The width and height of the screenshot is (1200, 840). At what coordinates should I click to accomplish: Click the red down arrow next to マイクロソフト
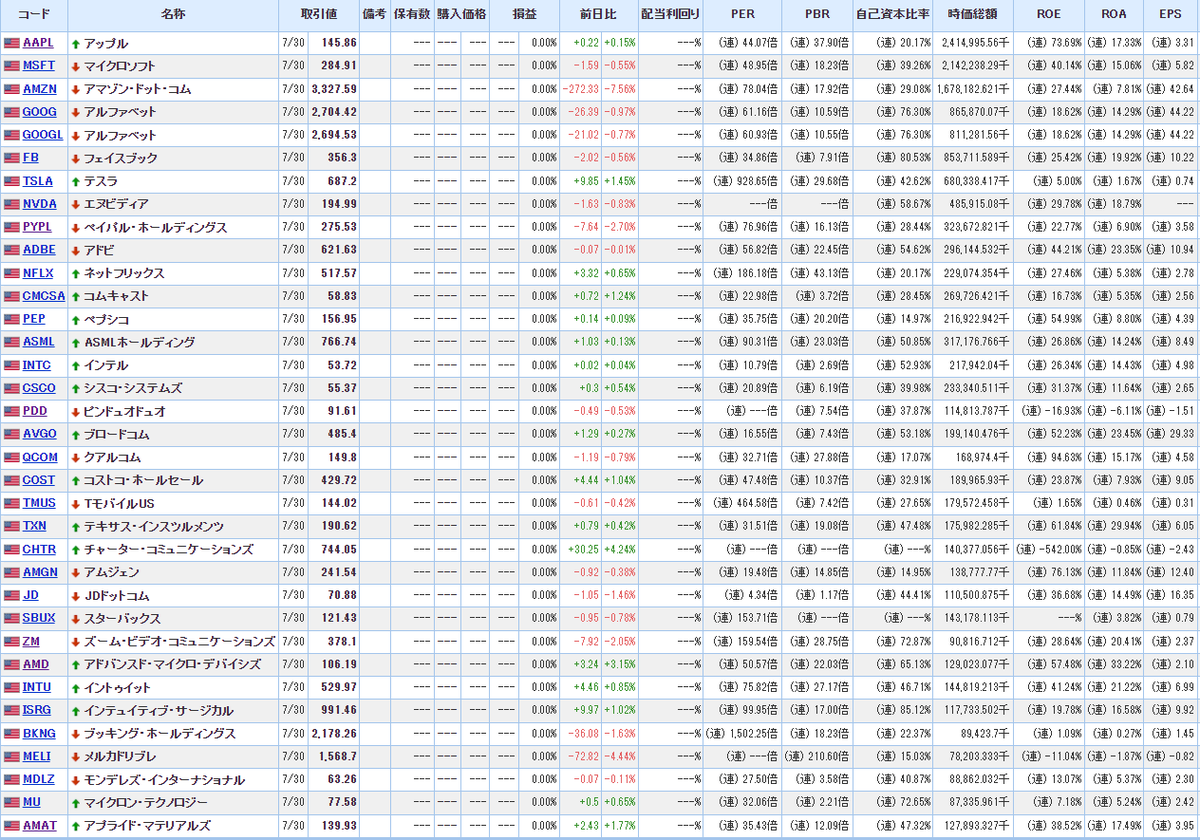pos(76,67)
